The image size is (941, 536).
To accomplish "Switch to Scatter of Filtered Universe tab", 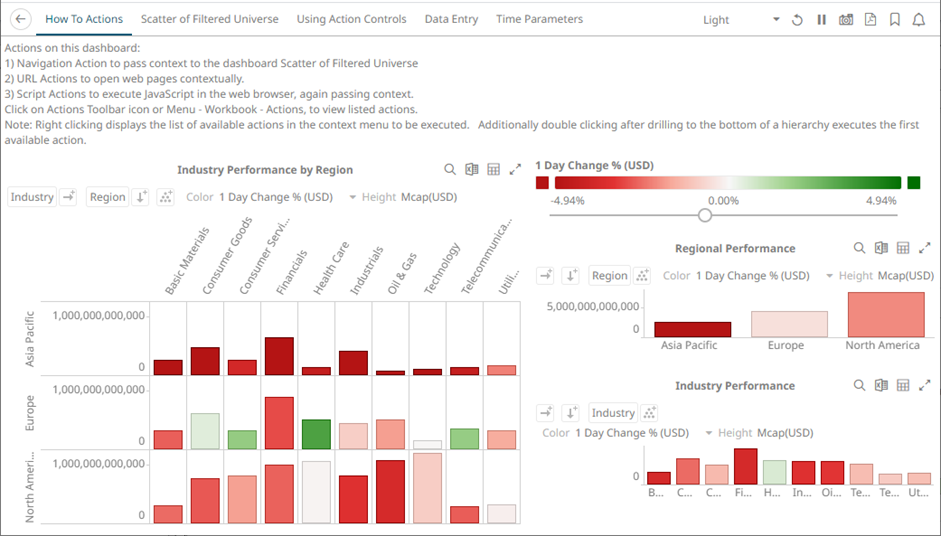I will [x=210, y=19].
